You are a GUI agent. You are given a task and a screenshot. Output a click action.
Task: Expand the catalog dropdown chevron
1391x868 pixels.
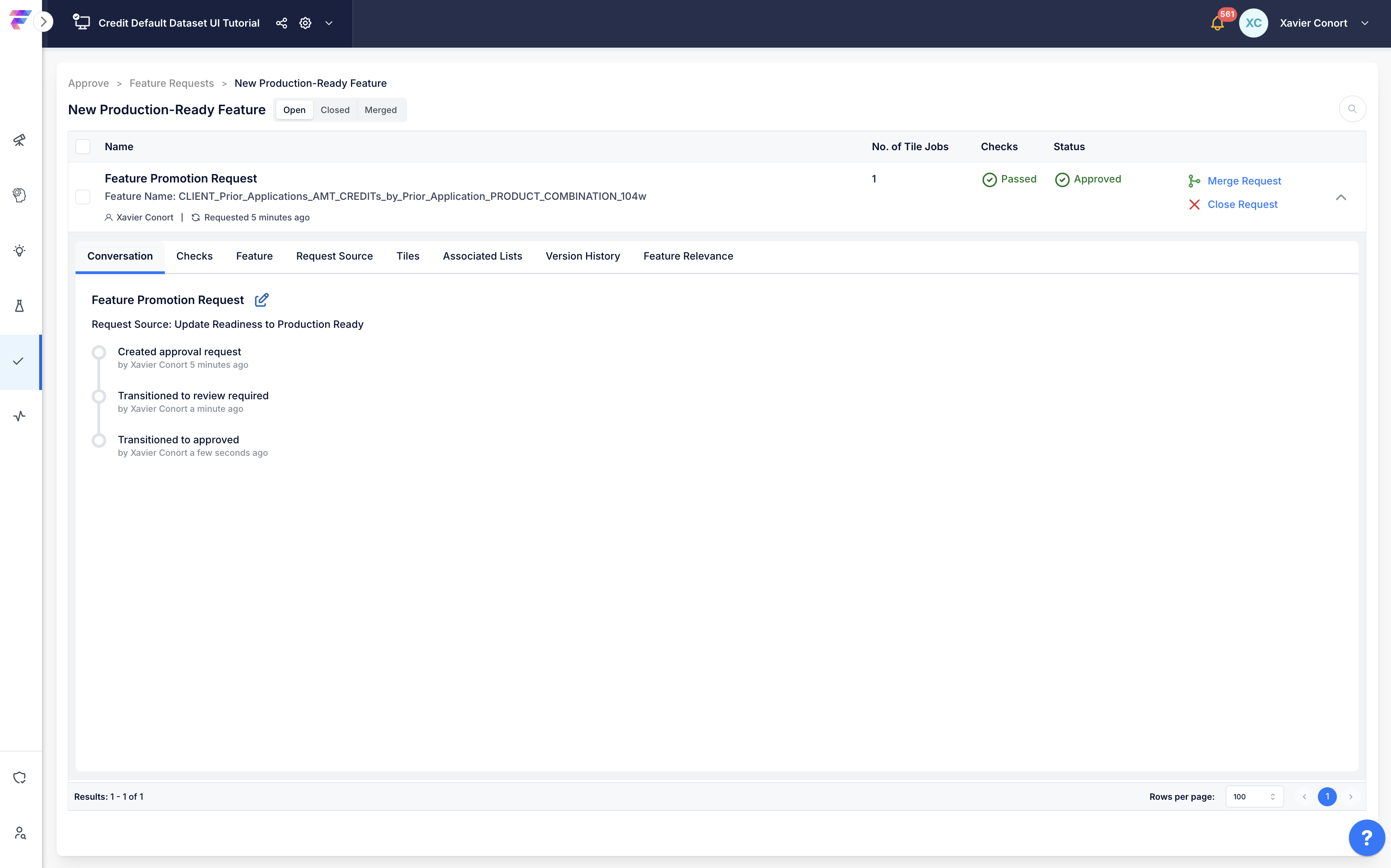pos(329,23)
